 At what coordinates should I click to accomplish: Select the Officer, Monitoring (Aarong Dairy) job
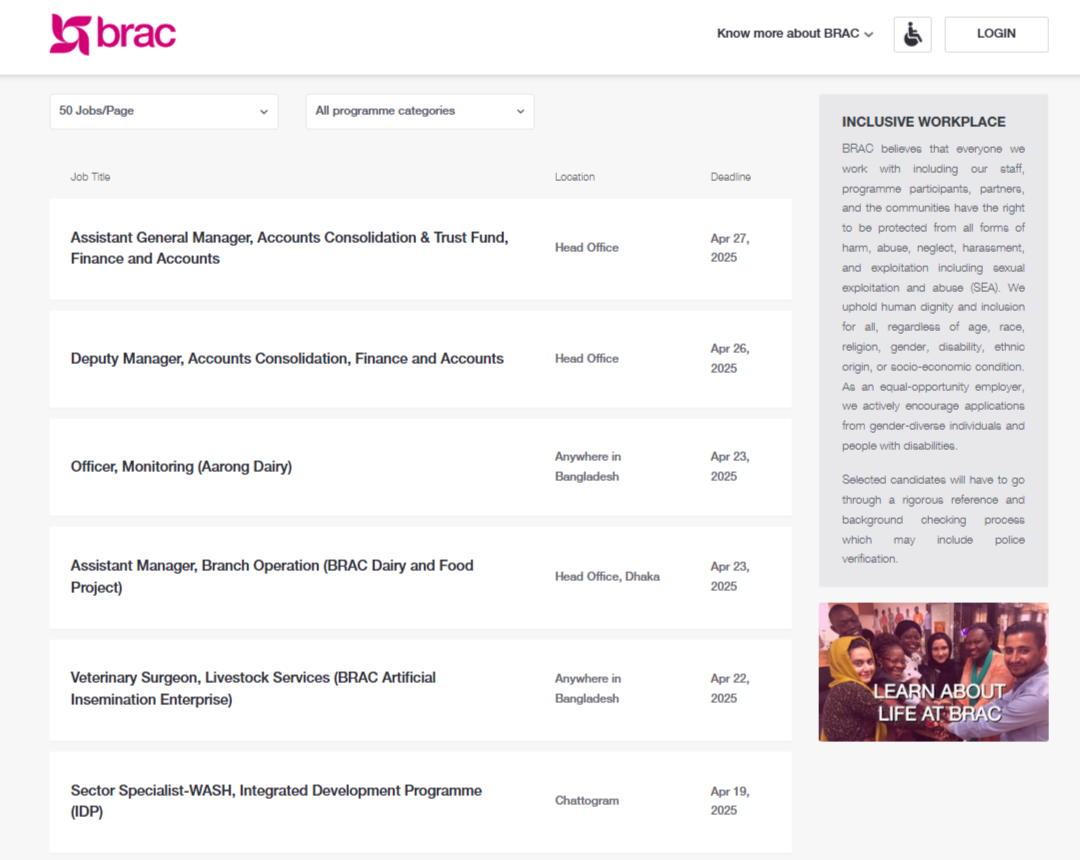click(181, 467)
